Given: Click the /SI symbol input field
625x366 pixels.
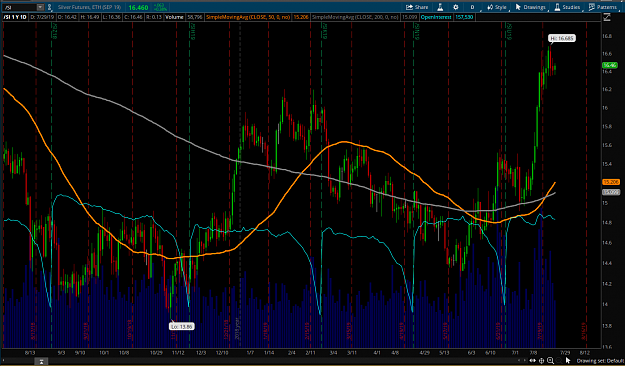Looking at the screenshot, I should tap(20, 7).
